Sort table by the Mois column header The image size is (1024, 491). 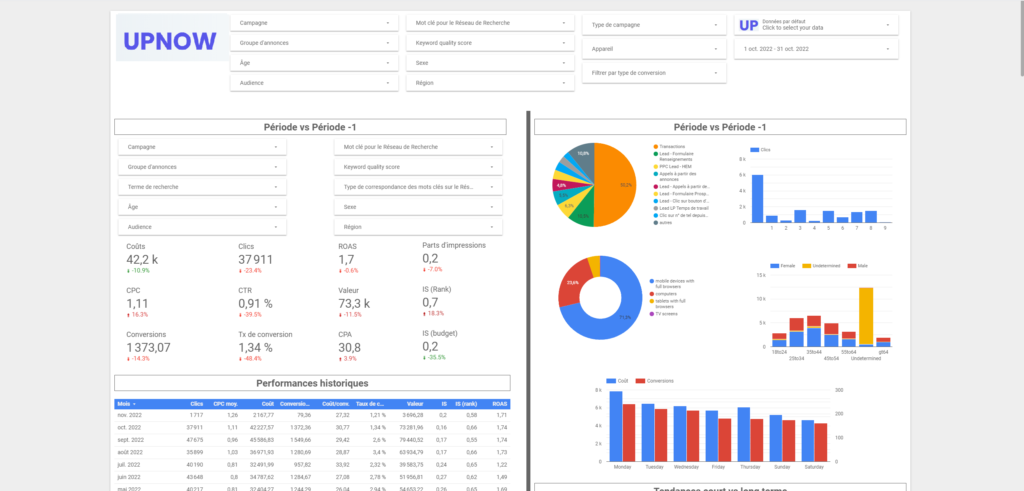pyautogui.click(x=125, y=404)
